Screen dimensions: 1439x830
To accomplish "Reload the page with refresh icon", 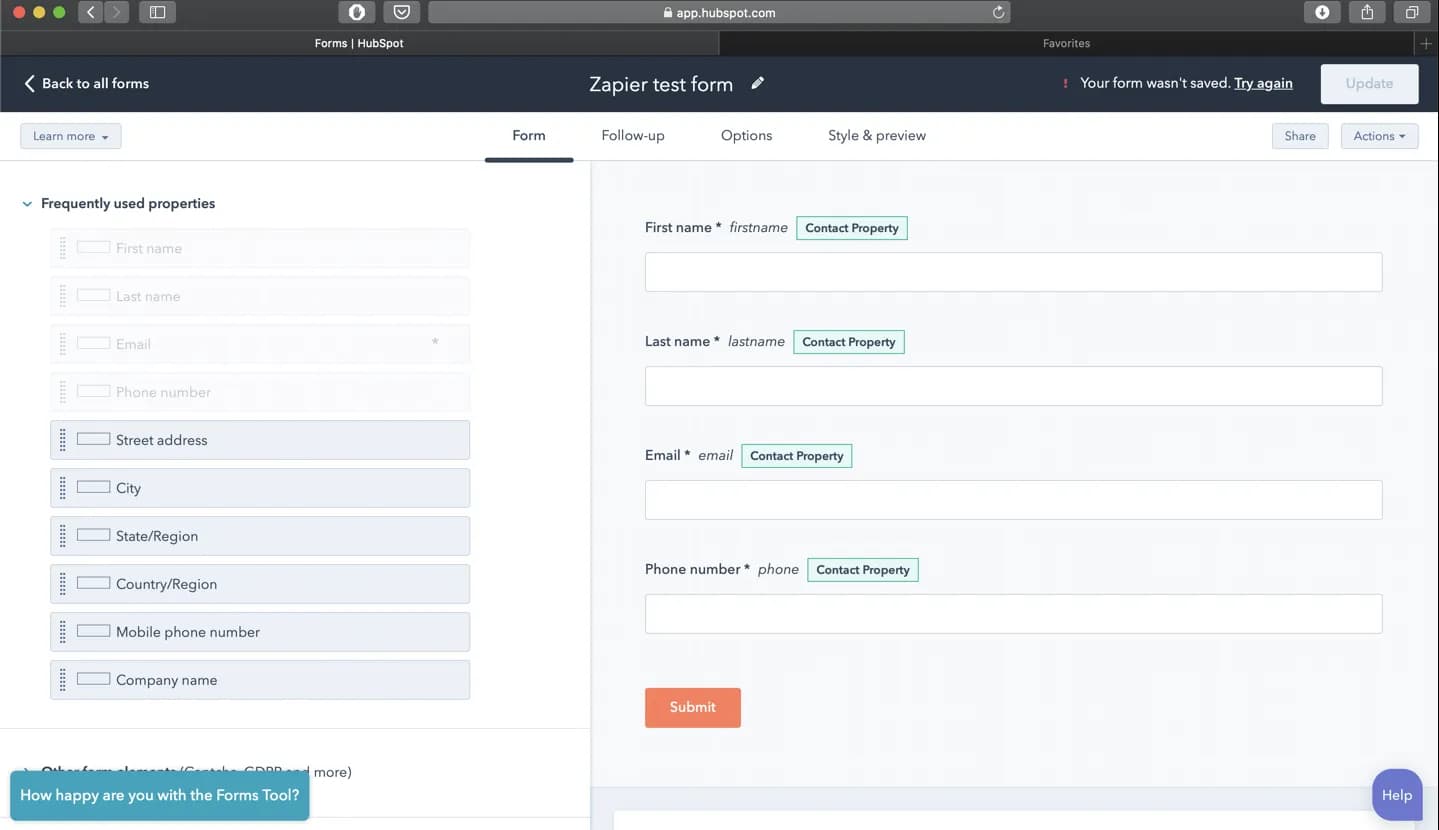I will 998,12.
